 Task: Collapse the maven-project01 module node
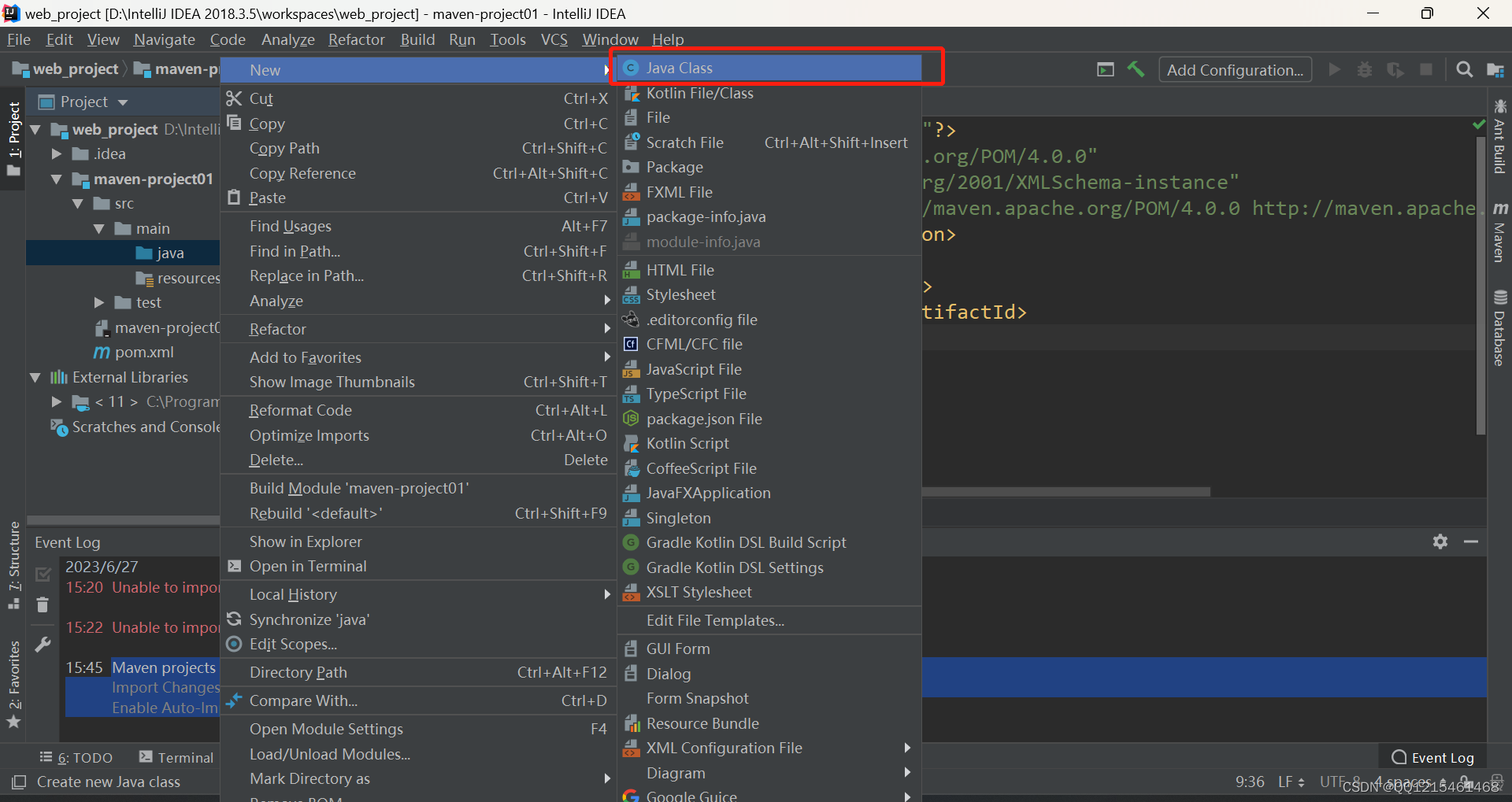[57, 179]
